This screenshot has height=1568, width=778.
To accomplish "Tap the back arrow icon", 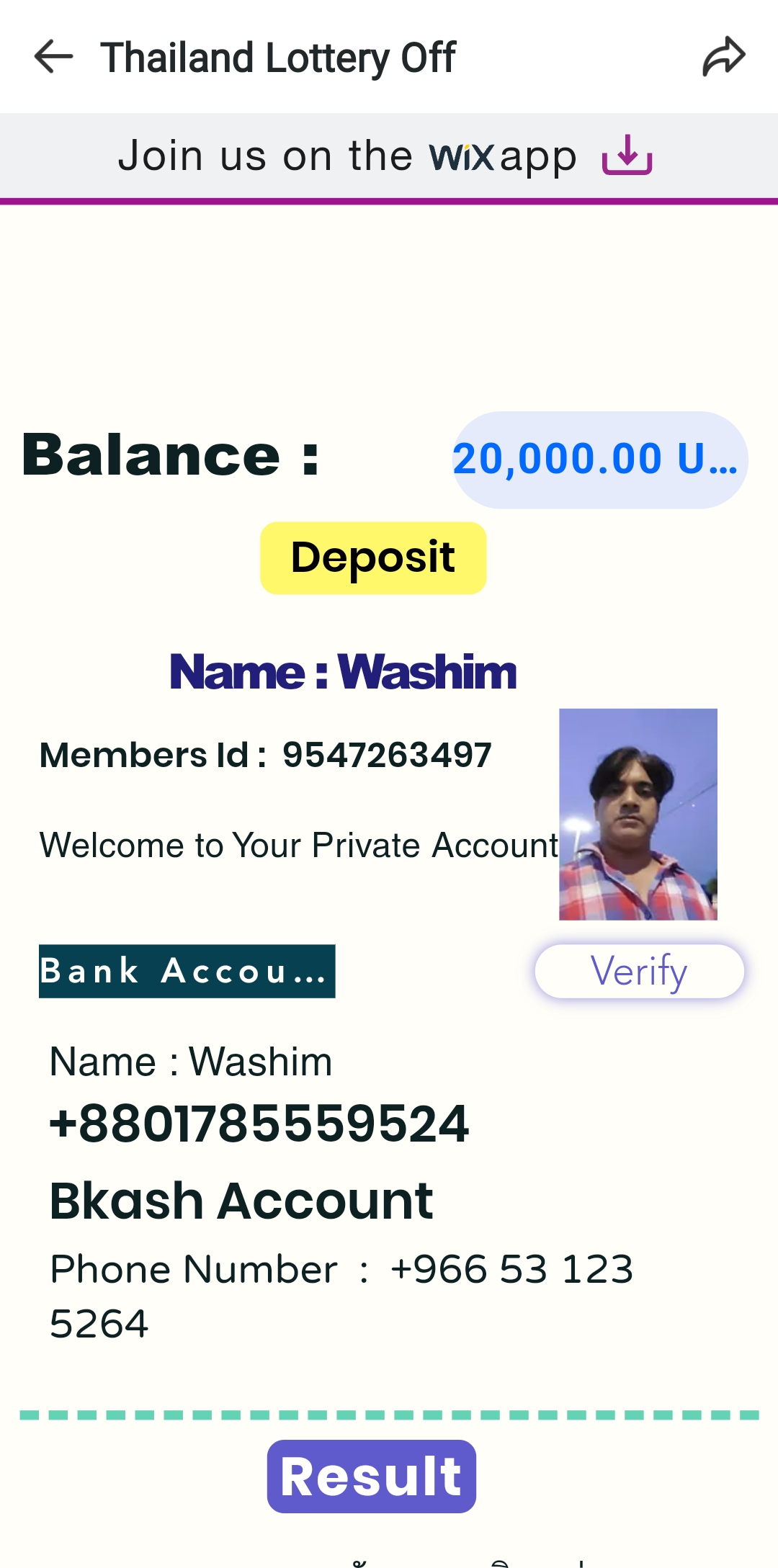I will 53,57.
